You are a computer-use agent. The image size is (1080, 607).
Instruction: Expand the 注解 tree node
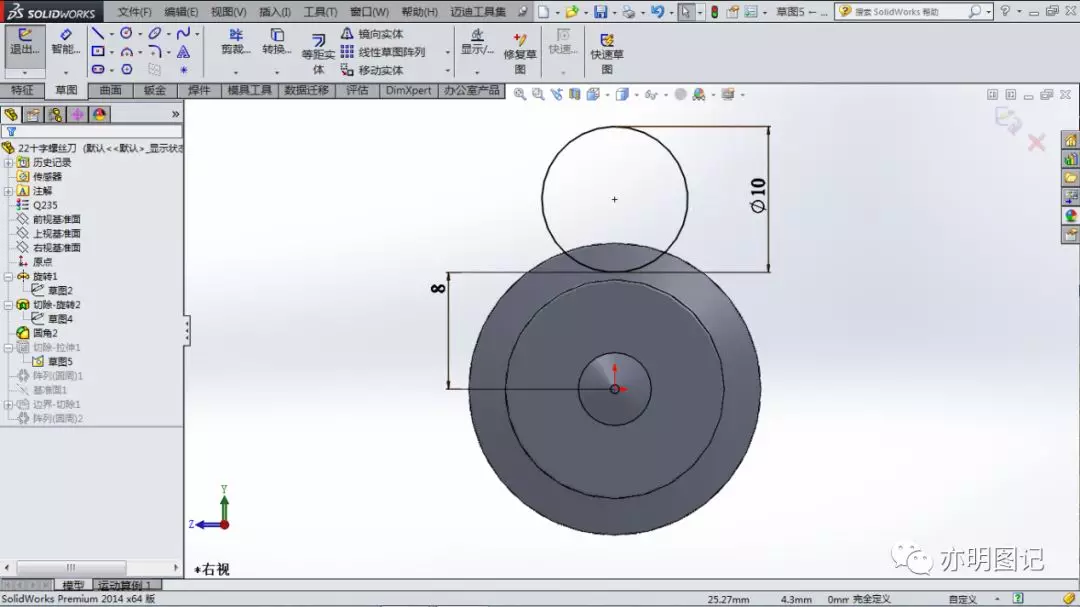[x=8, y=191]
